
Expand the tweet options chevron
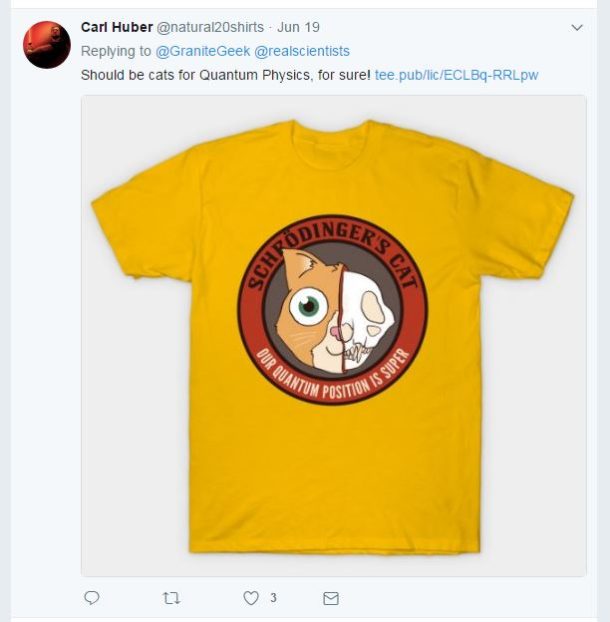576,28
